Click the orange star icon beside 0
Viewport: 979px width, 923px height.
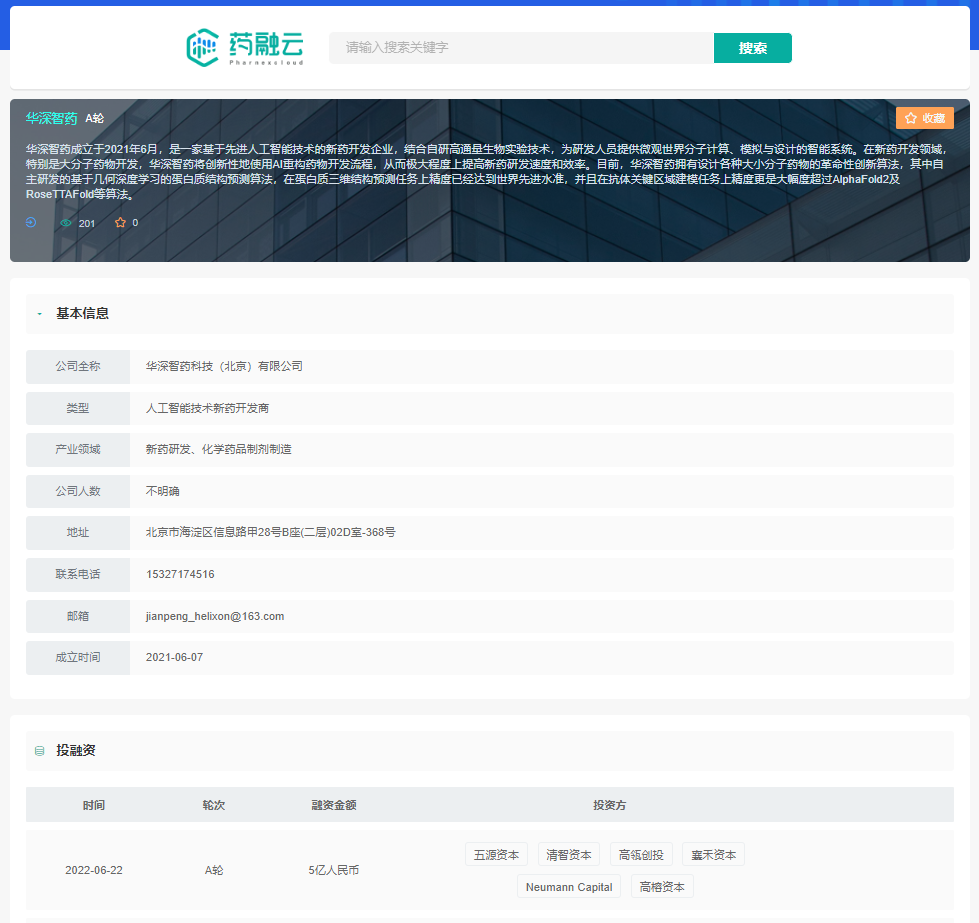[120, 223]
